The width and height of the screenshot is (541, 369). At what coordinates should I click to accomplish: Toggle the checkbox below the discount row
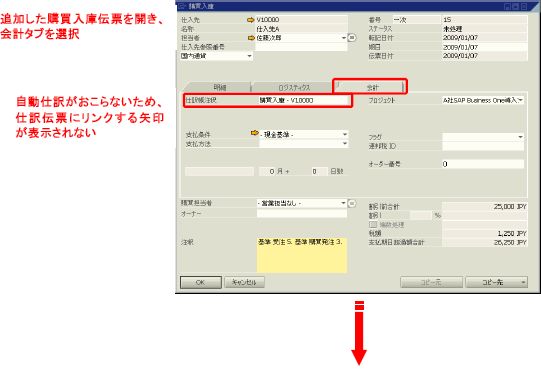(373, 225)
